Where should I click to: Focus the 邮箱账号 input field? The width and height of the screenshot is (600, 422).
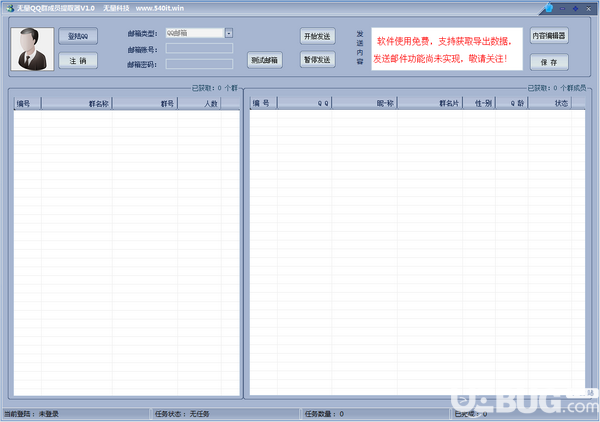[199, 48]
